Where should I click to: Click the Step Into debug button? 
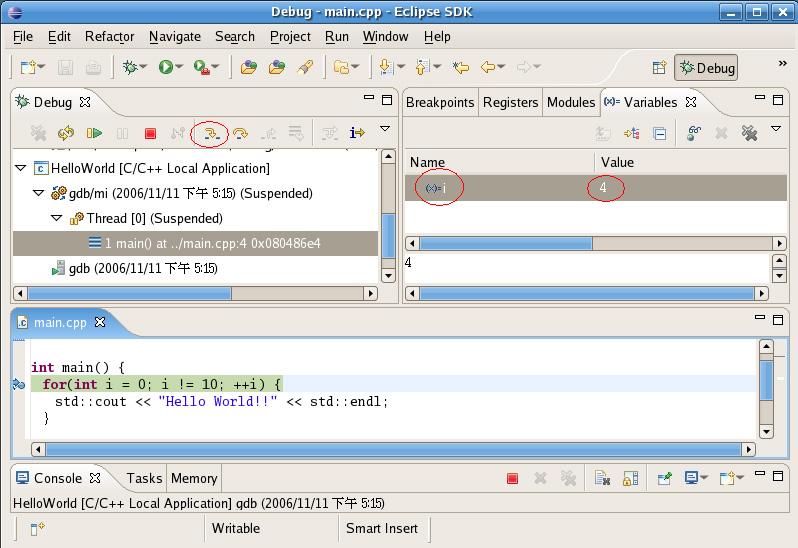(x=211, y=133)
